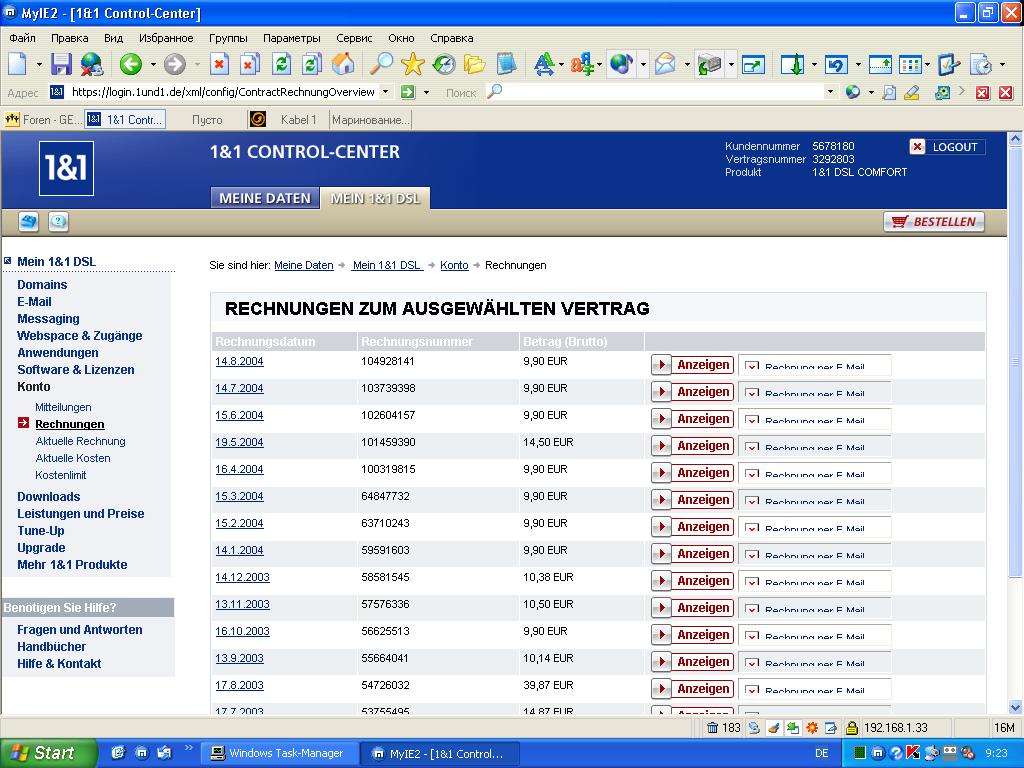This screenshot has width=1024, height=768.
Task: Open the 14.1.2004 invoice date link
Action: 239,550
